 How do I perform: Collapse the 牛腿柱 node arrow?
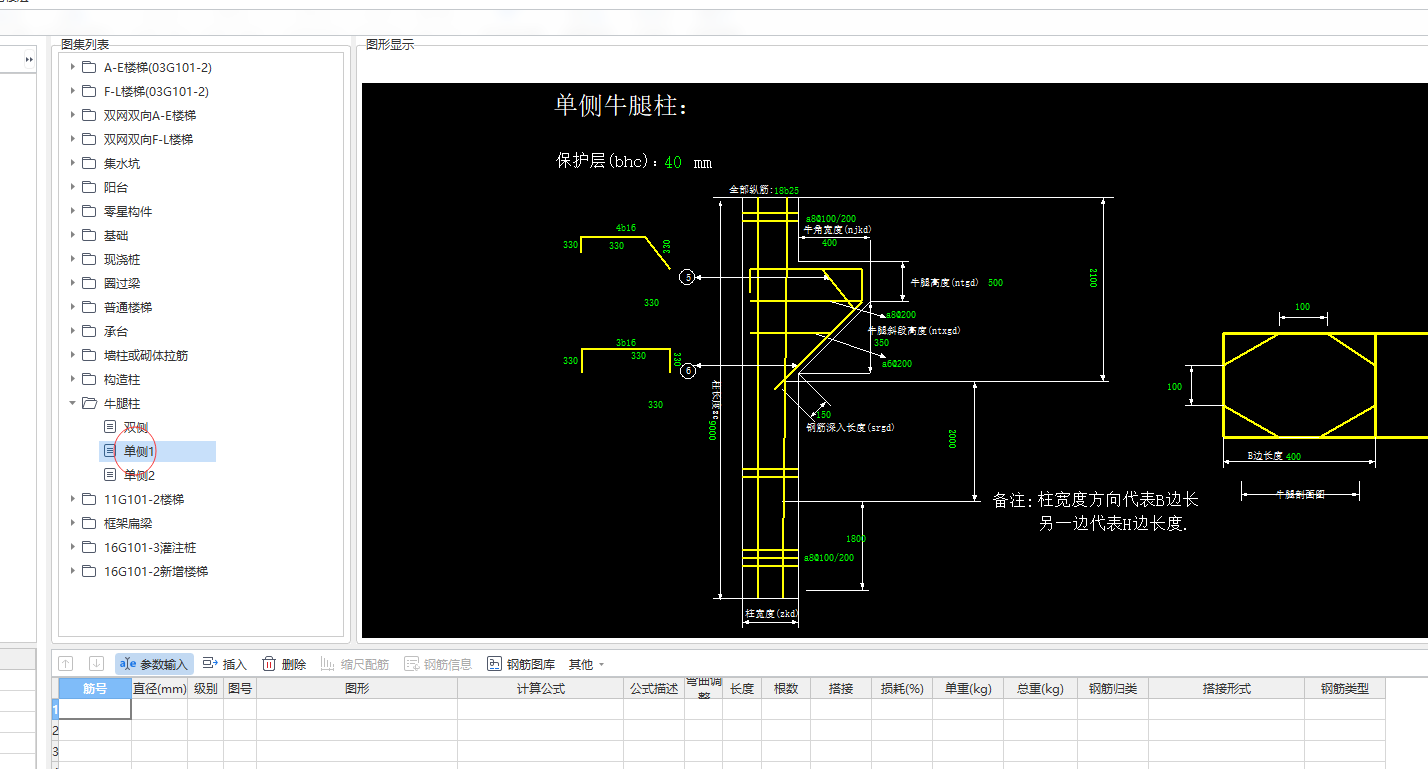72,403
